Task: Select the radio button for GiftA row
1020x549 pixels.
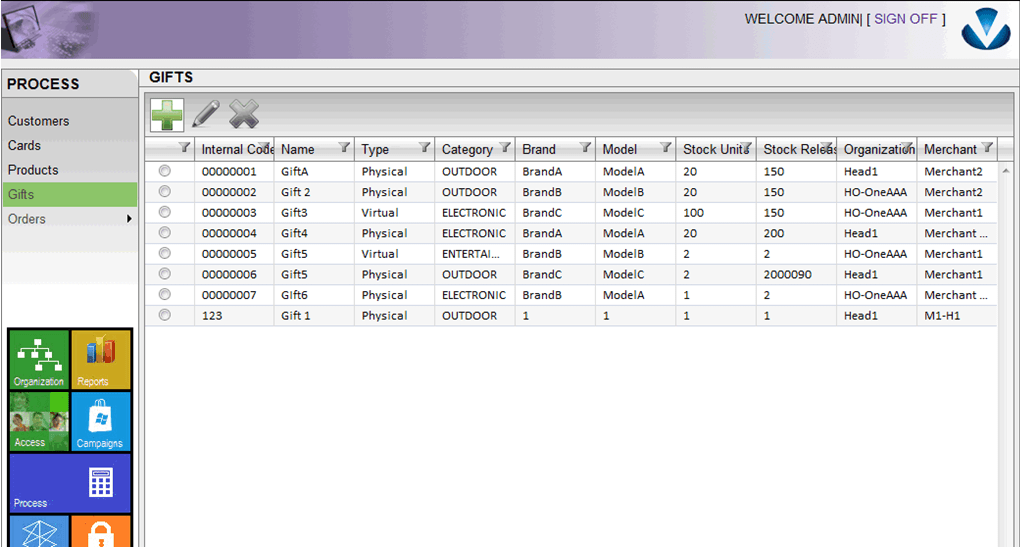Action: pos(165,171)
